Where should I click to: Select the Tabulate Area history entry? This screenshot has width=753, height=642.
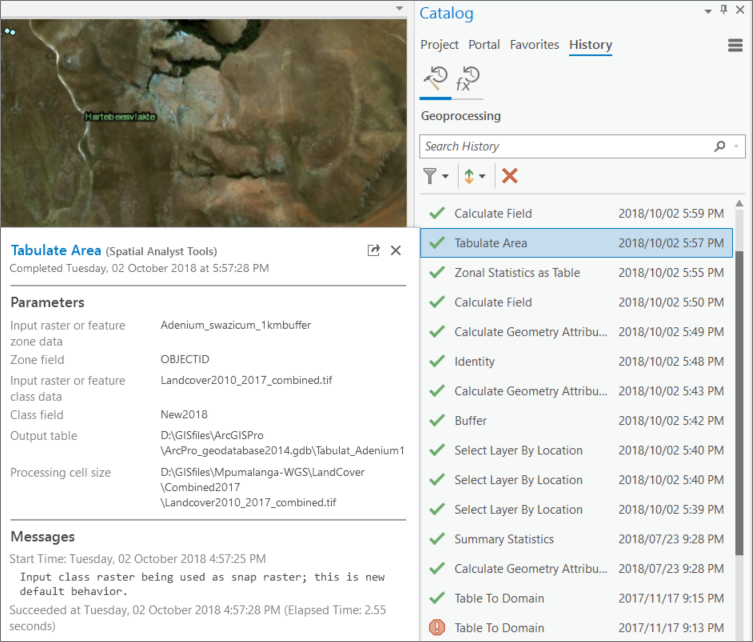[576, 243]
